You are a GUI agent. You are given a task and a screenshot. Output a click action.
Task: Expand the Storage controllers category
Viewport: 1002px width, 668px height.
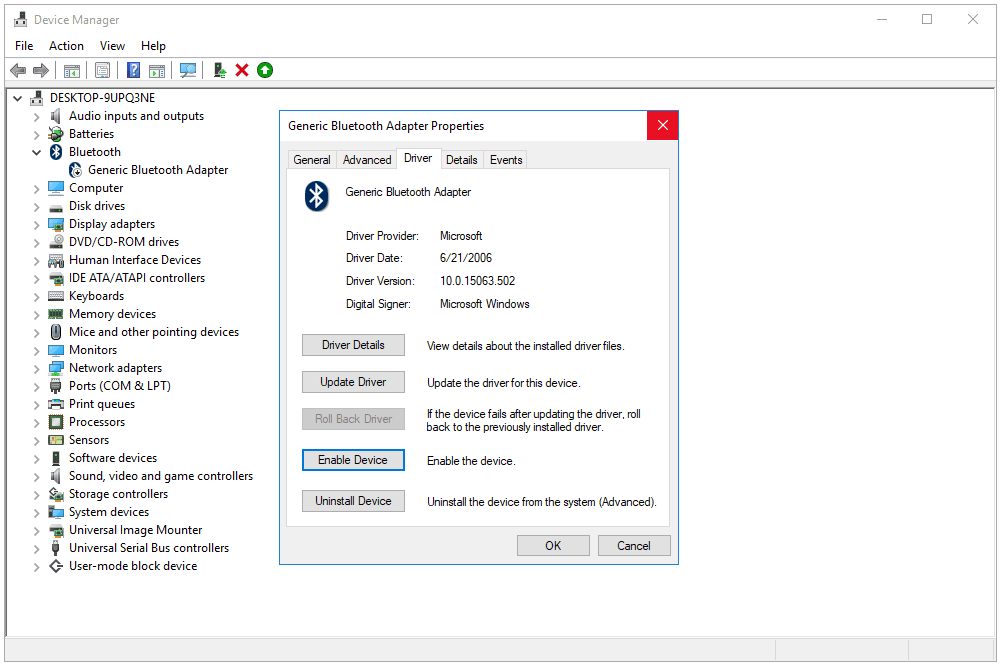(x=37, y=495)
